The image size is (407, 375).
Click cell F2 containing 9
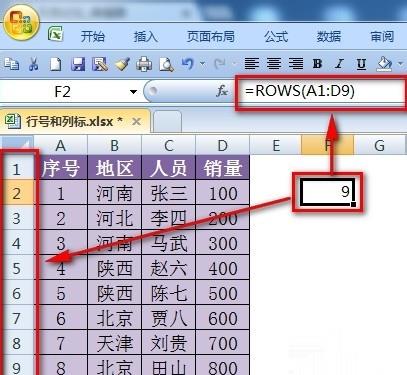click(x=327, y=191)
